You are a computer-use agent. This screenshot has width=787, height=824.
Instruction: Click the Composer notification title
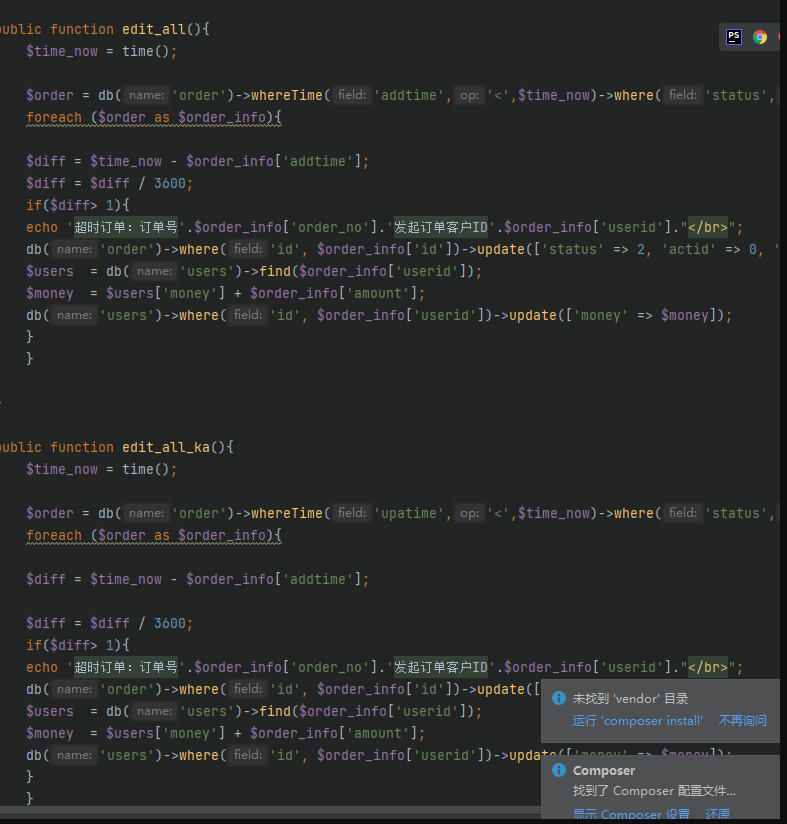click(x=603, y=771)
